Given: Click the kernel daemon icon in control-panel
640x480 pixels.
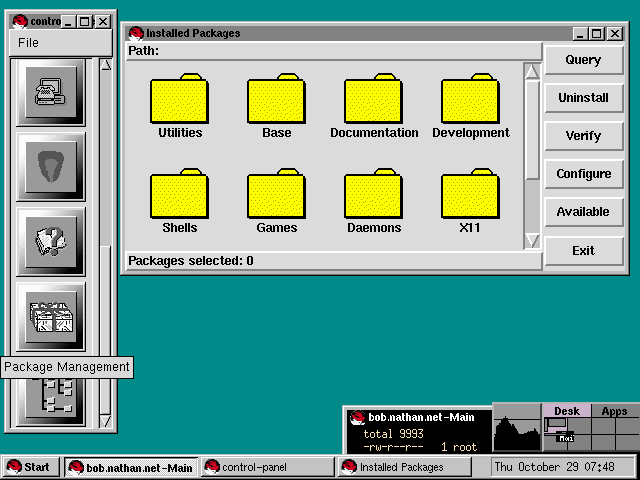Looking at the screenshot, I should (51, 167).
